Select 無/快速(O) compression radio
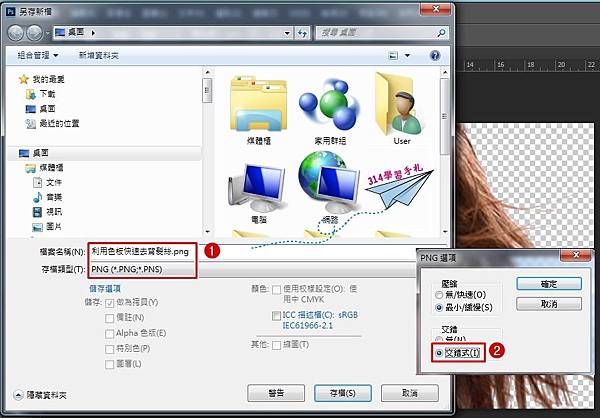 pos(439,295)
